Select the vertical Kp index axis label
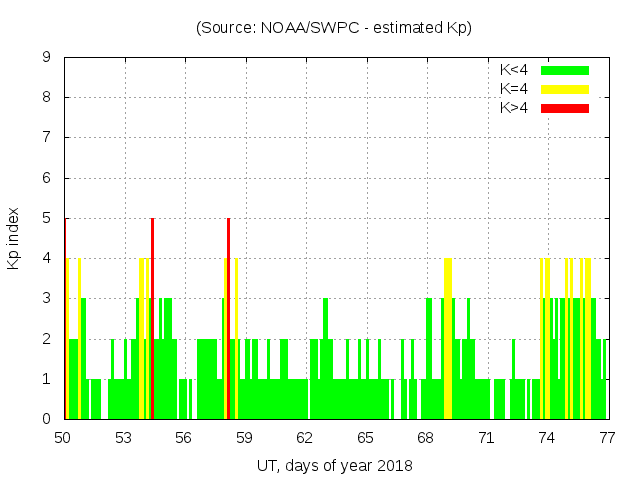This screenshot has width=640, height=480. pyautogui.click(x=14, y=239)
